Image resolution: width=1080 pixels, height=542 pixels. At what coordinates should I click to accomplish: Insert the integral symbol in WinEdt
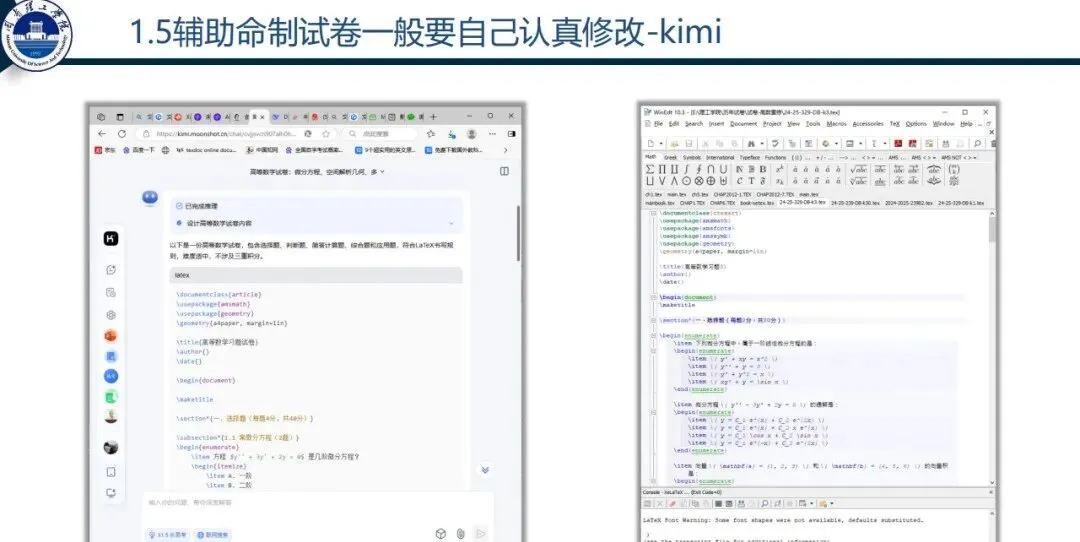(687, 169)
